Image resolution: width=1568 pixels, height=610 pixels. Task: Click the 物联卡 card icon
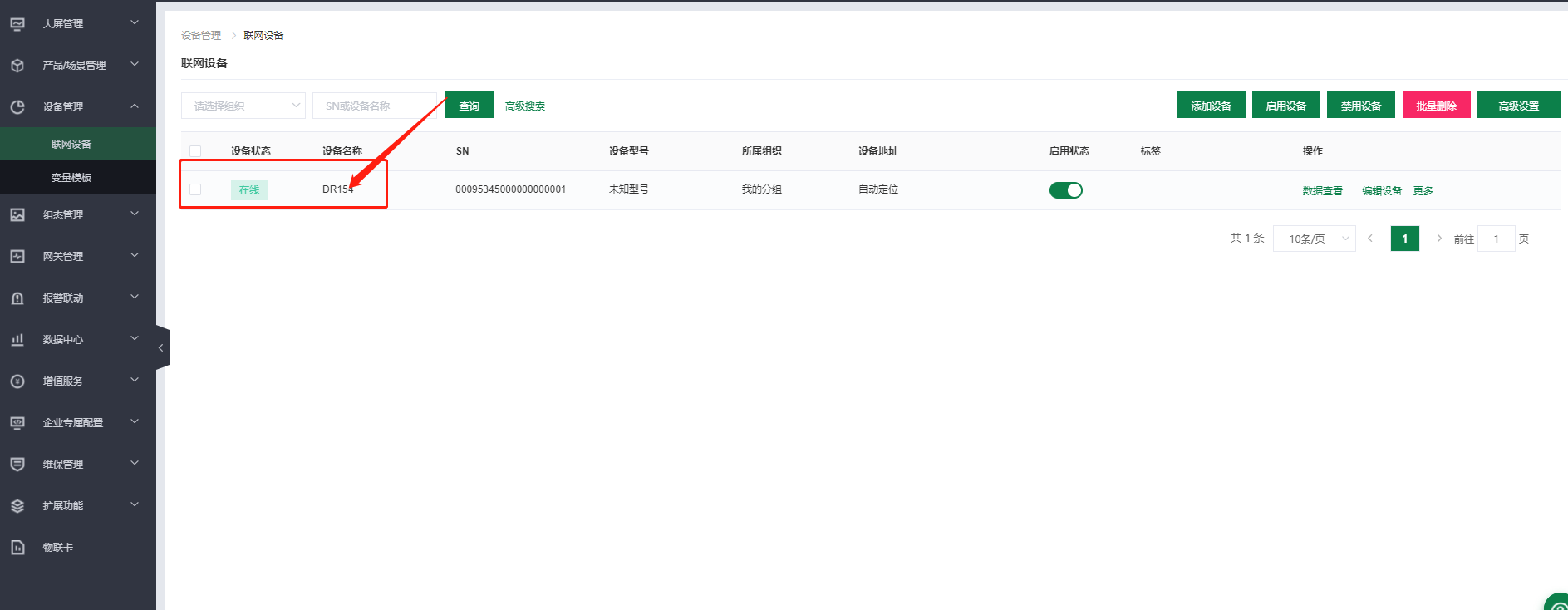17,548
